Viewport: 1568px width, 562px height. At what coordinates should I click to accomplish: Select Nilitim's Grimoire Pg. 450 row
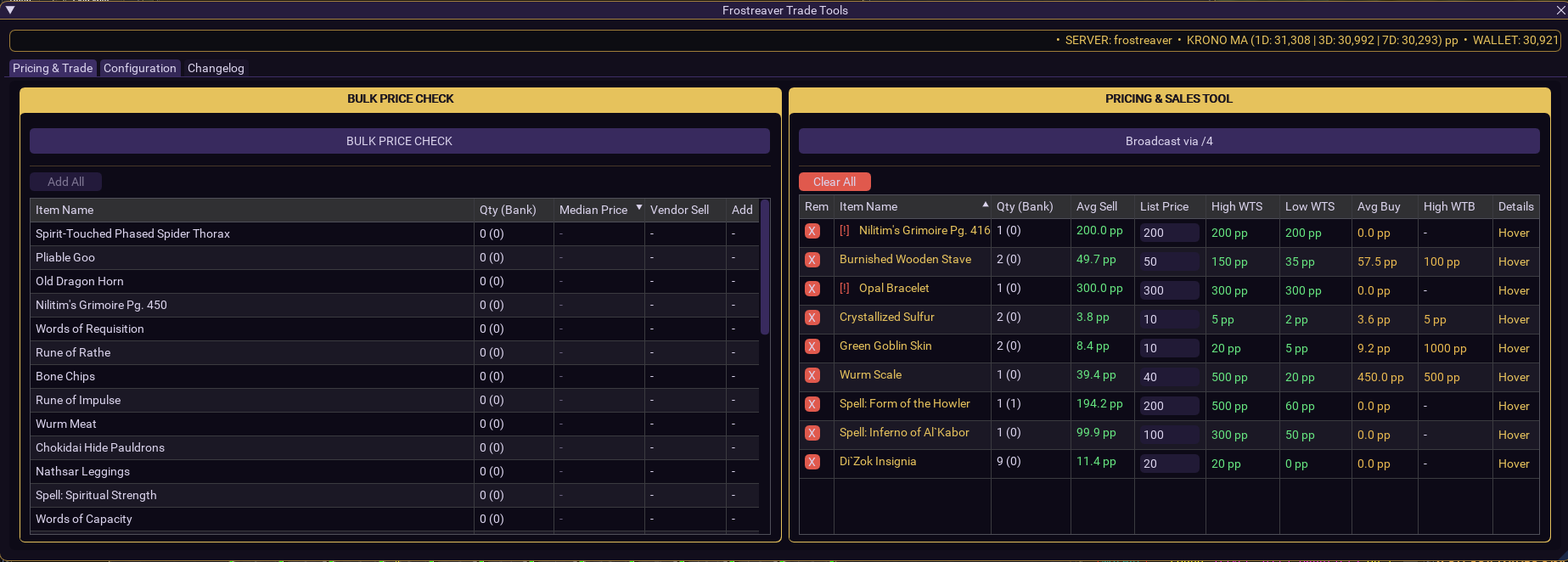point(395,305)
